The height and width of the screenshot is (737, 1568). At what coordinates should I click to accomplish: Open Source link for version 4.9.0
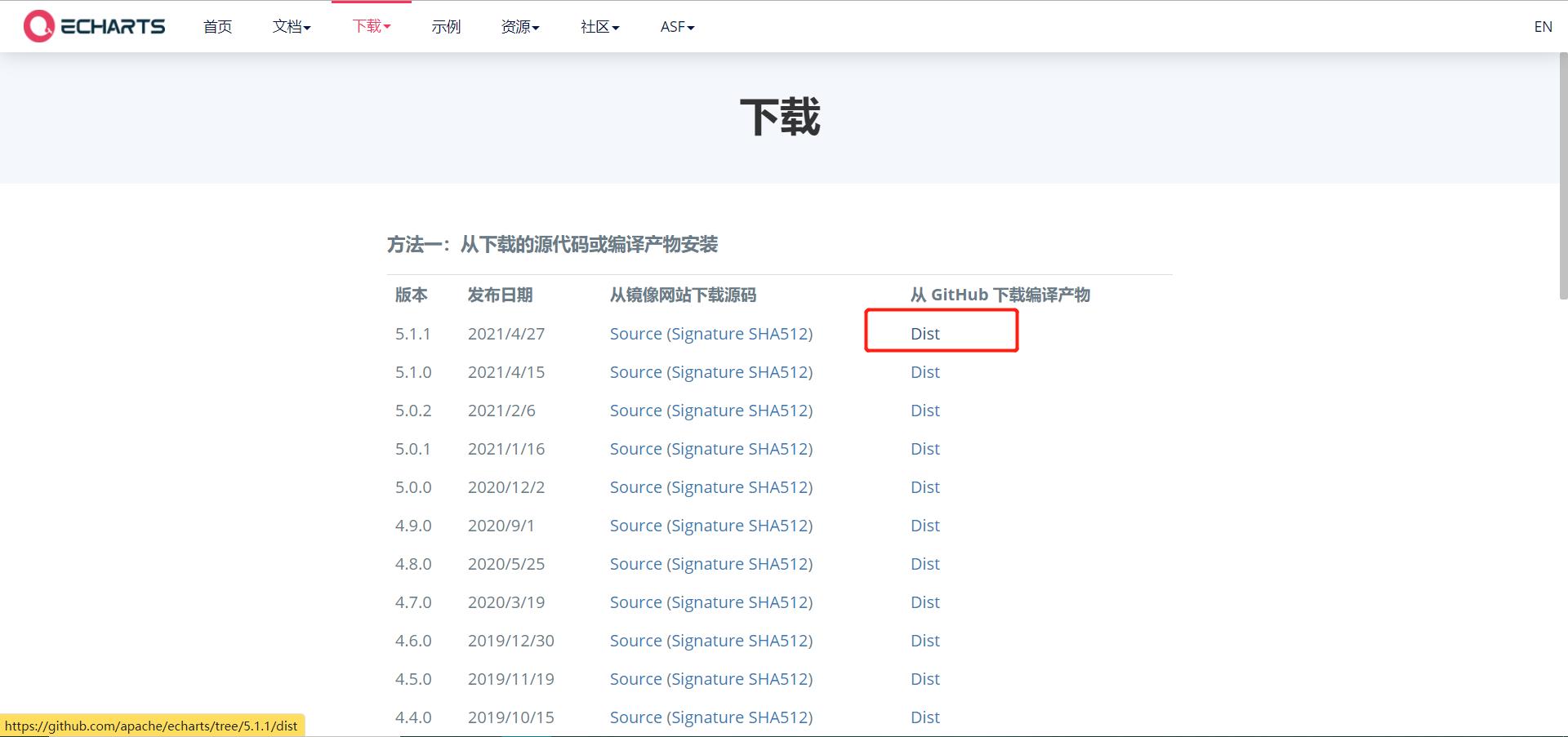tap(635, 526)
